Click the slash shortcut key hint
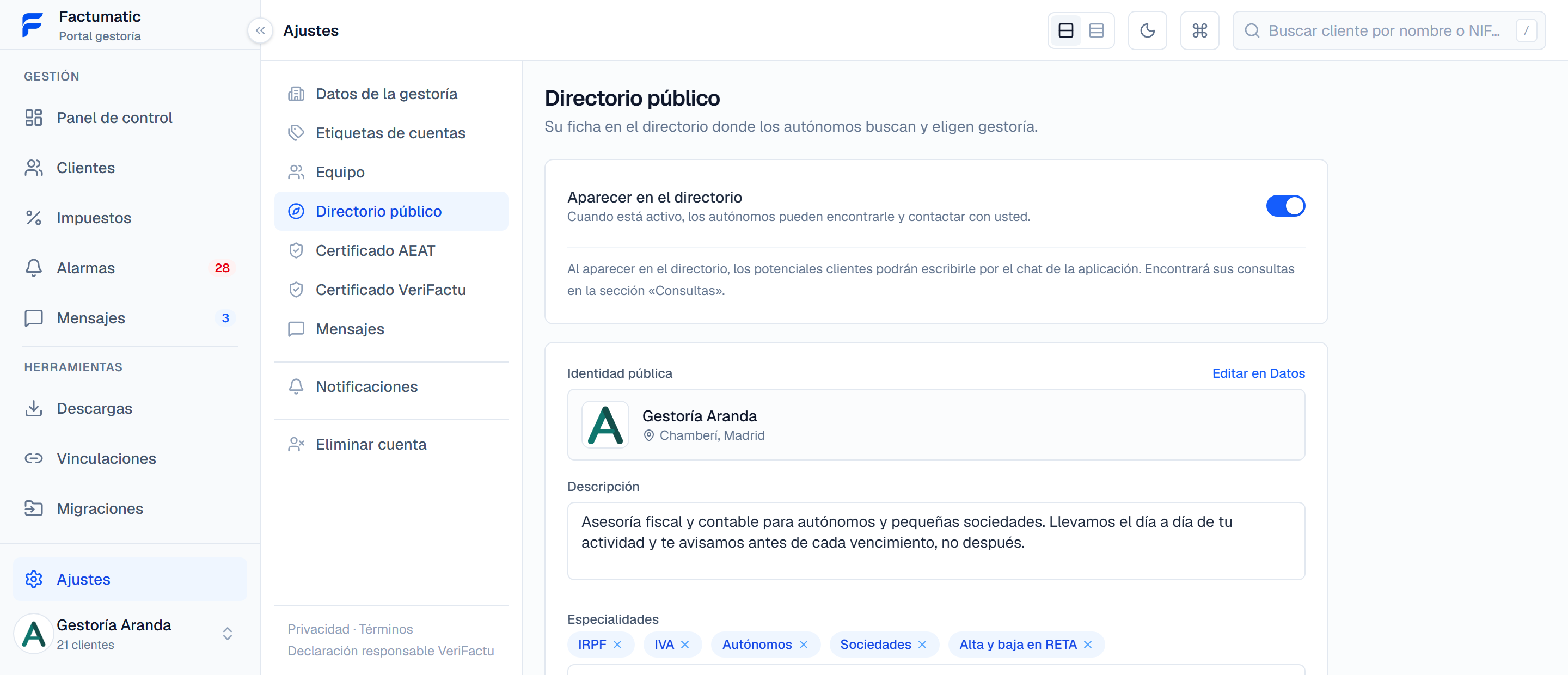 click(1526, 30)
